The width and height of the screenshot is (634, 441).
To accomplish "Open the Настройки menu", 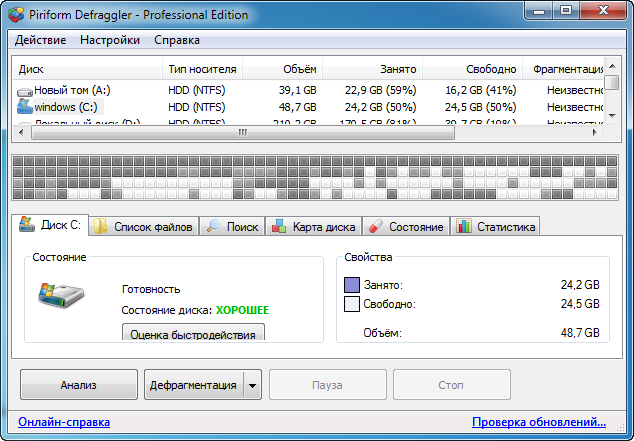I will pos(110,40).
